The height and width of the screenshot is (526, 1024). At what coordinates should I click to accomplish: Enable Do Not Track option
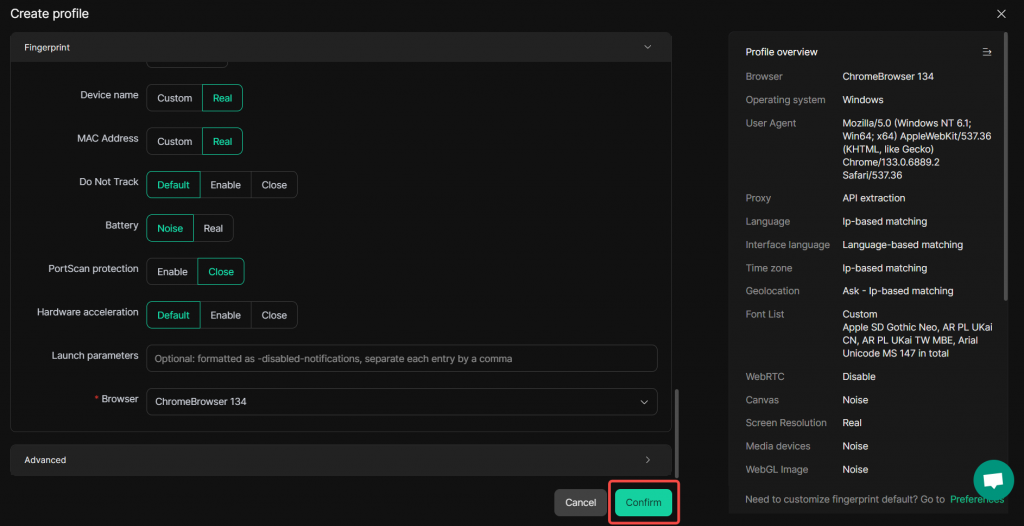[x=225, y=185]
